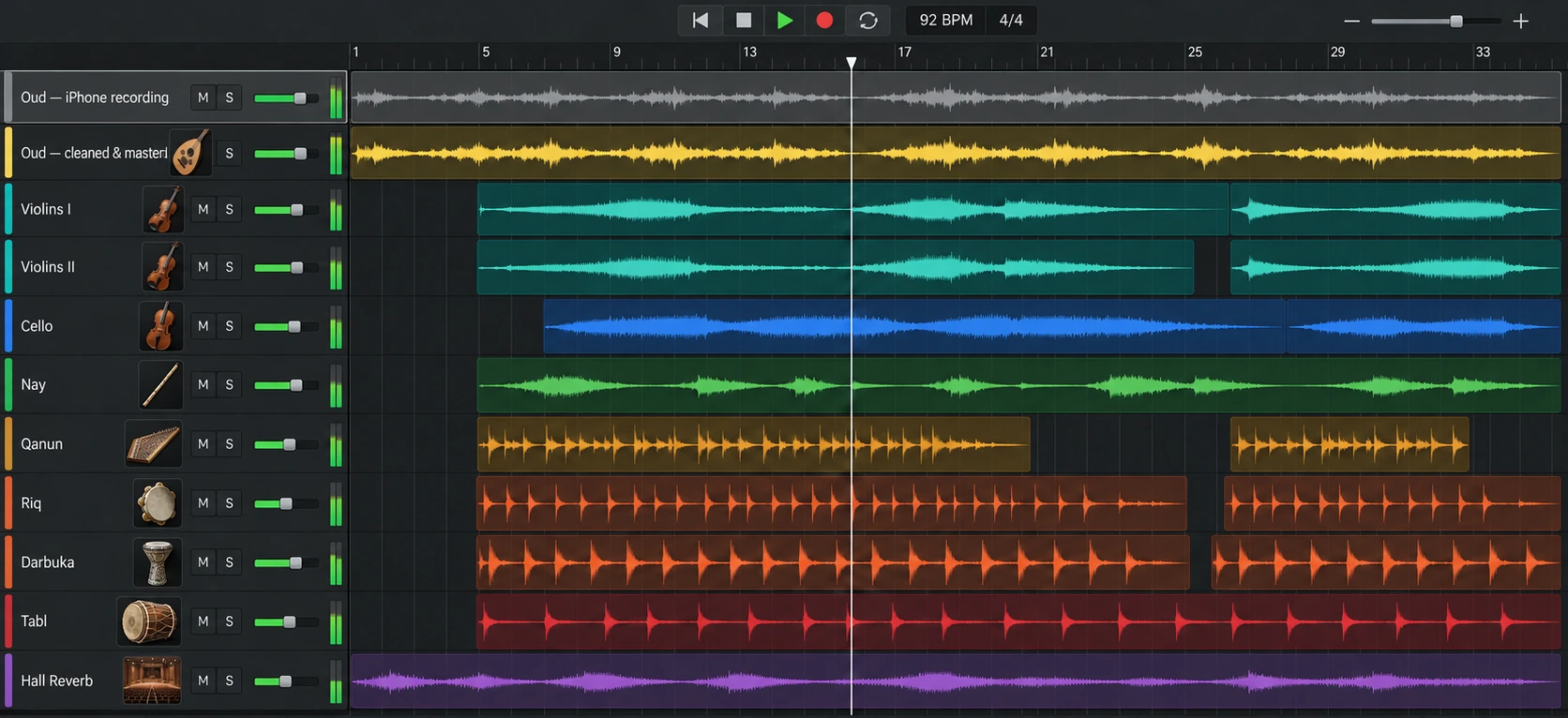Solo the Tabl track
The image size is (1568, 718).
tap(230, 621)
